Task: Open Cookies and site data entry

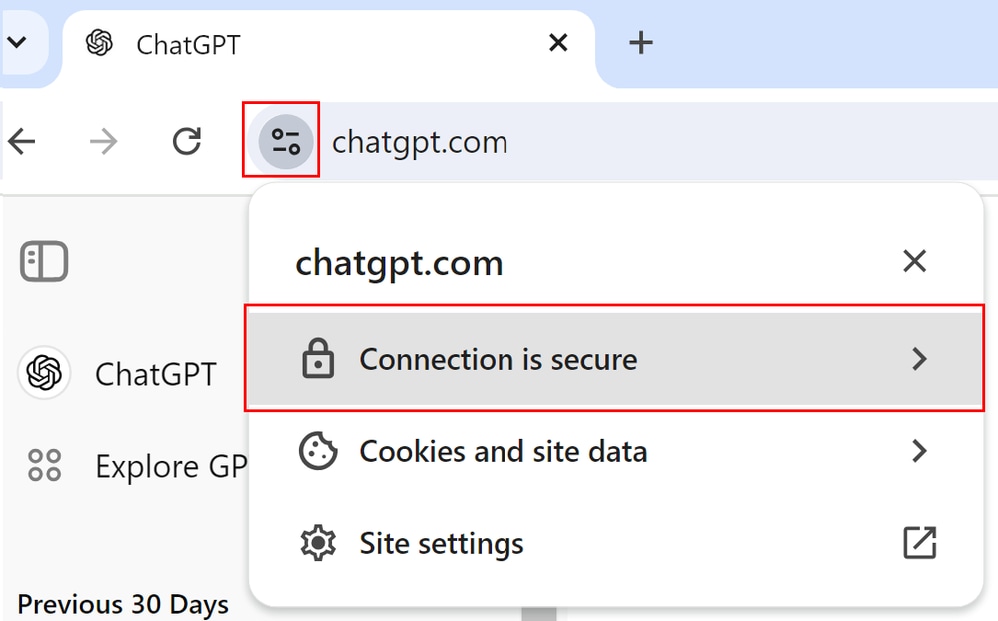Action: (x=615, y=451)
